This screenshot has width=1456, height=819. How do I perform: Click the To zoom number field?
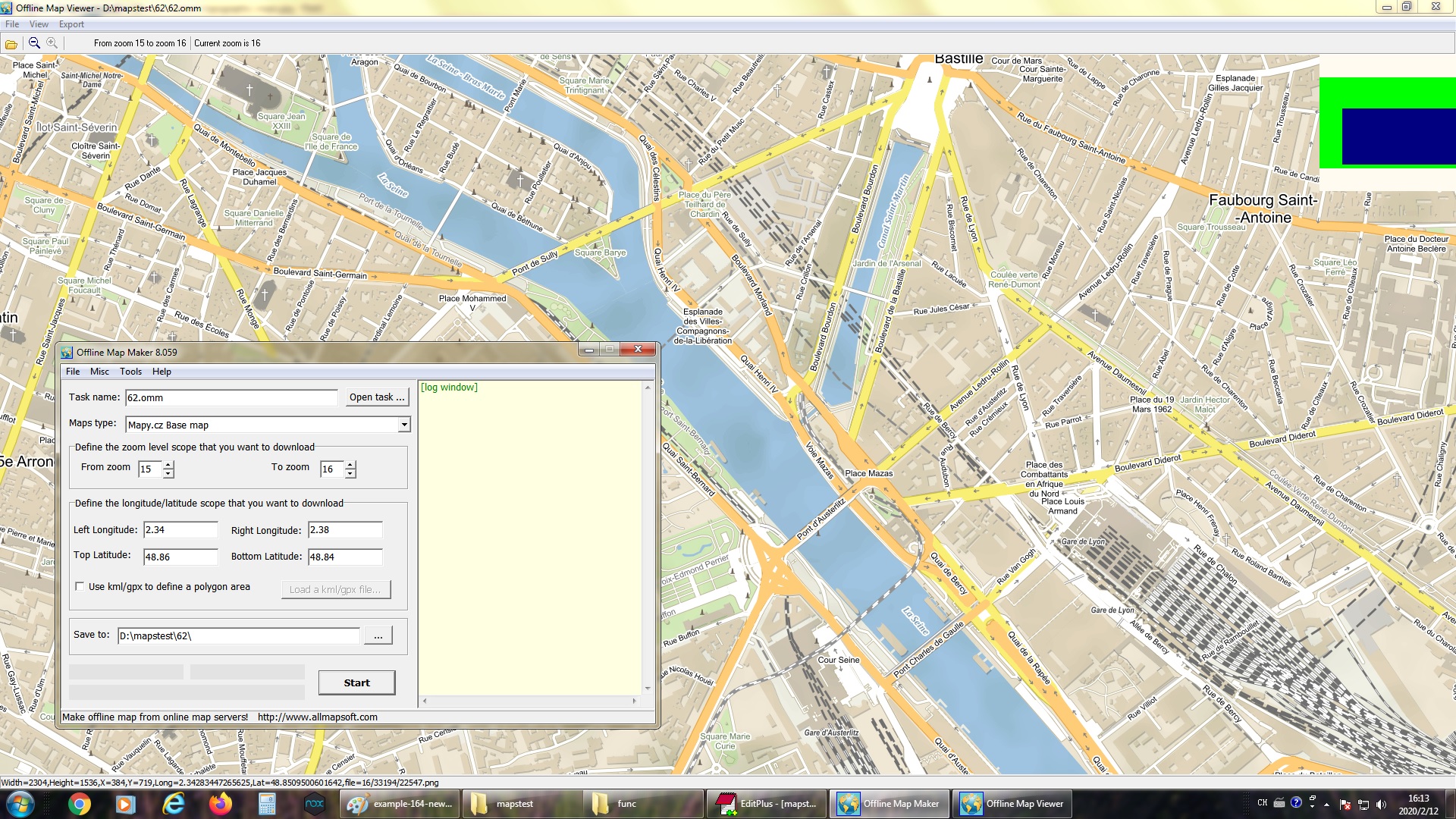(332, 469)
